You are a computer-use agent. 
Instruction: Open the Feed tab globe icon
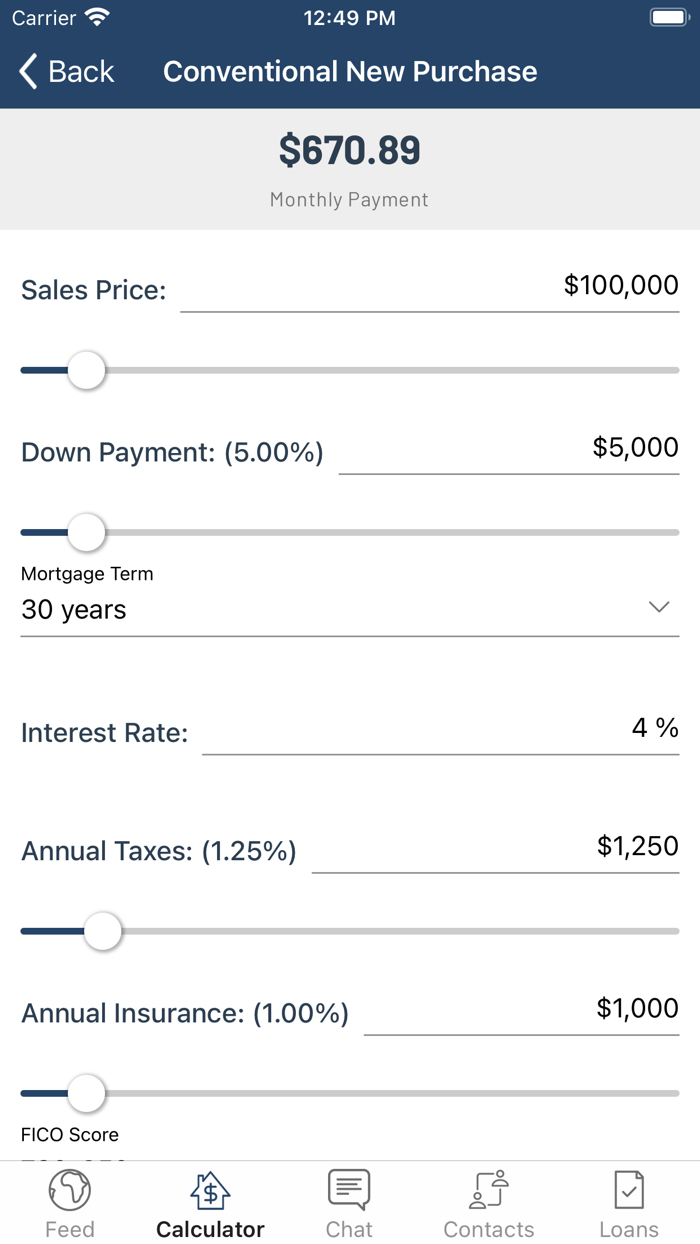click(x=69, y=1189)
